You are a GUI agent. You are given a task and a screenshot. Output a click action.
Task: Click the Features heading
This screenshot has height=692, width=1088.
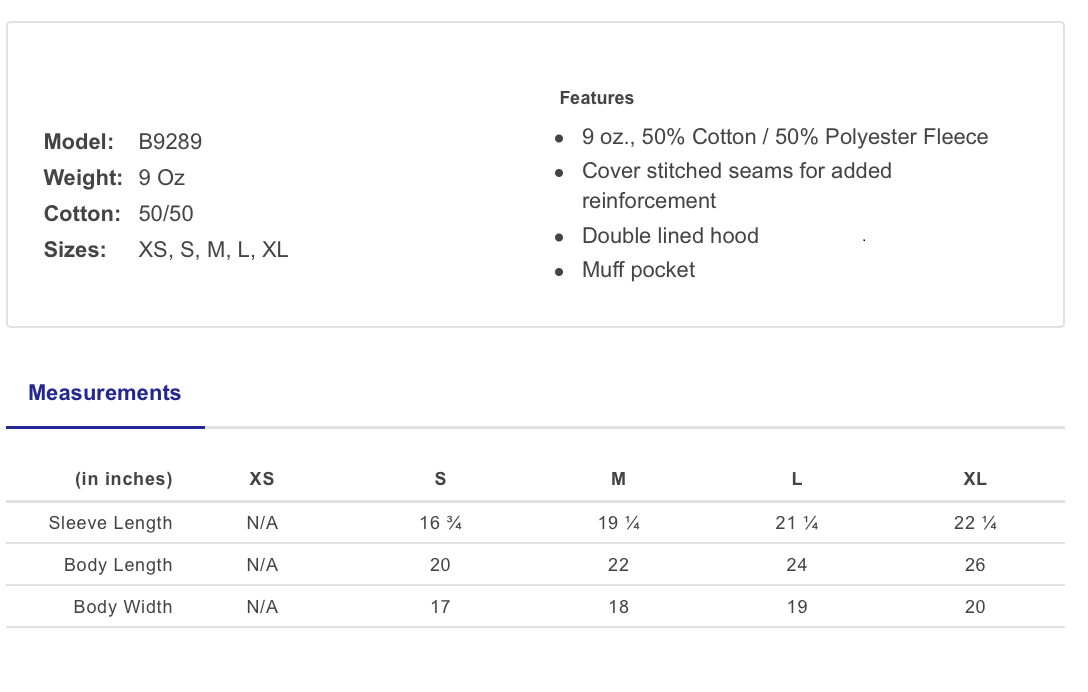click(x=597, y=98)
